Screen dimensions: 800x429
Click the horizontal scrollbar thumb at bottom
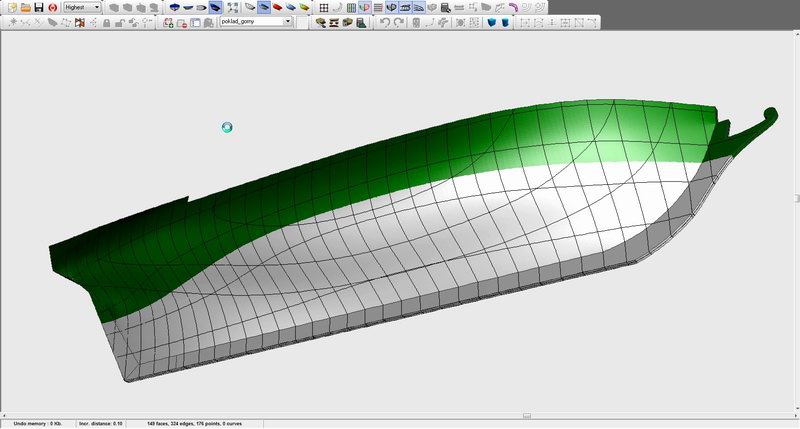(x=527, y=415)
